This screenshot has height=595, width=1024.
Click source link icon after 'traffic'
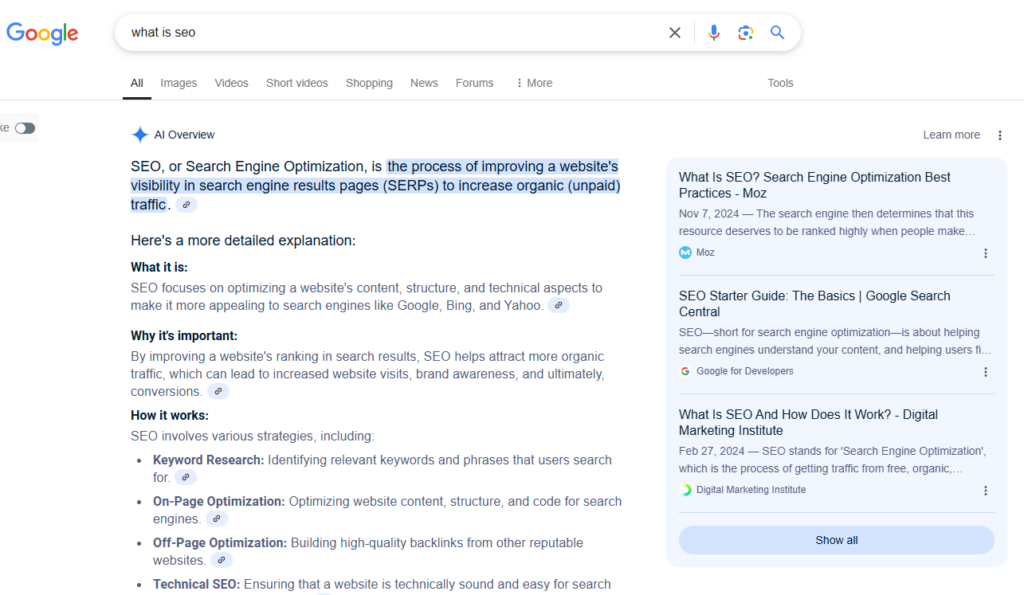coord(186,205)
